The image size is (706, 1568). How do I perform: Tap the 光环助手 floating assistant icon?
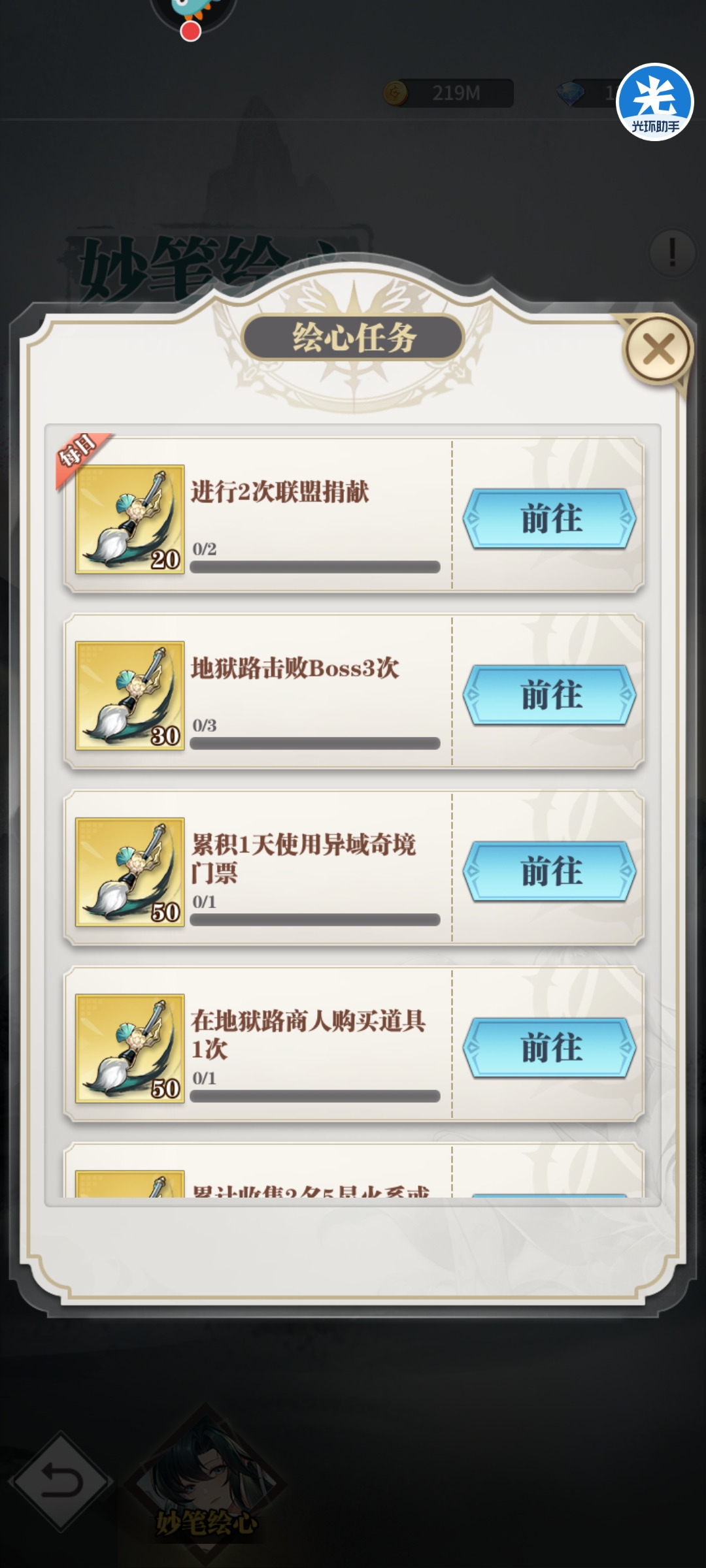click(654, 101)
